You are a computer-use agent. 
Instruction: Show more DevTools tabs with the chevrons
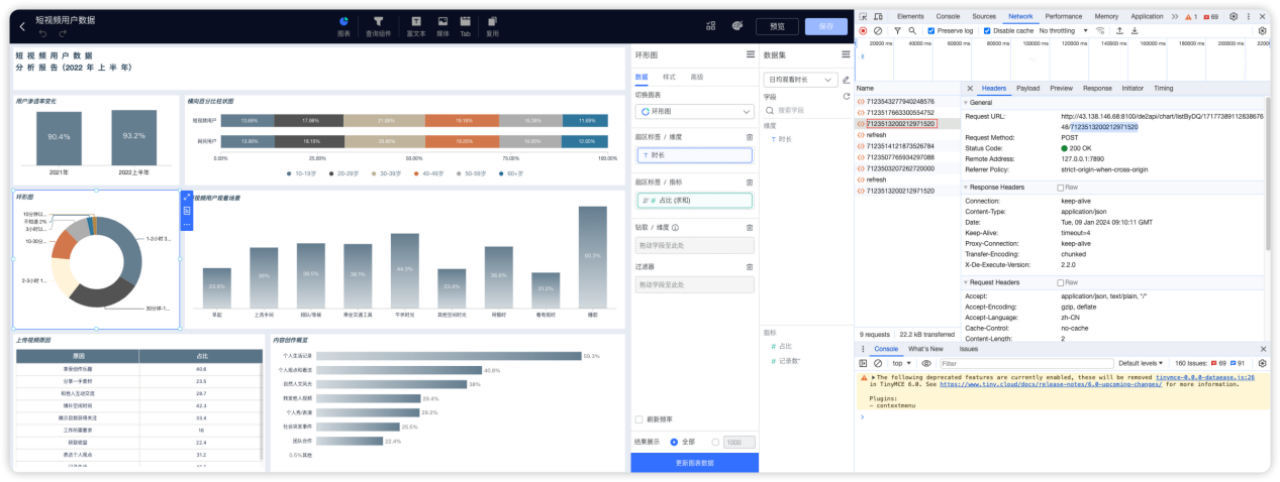(x=1175, y=17)
